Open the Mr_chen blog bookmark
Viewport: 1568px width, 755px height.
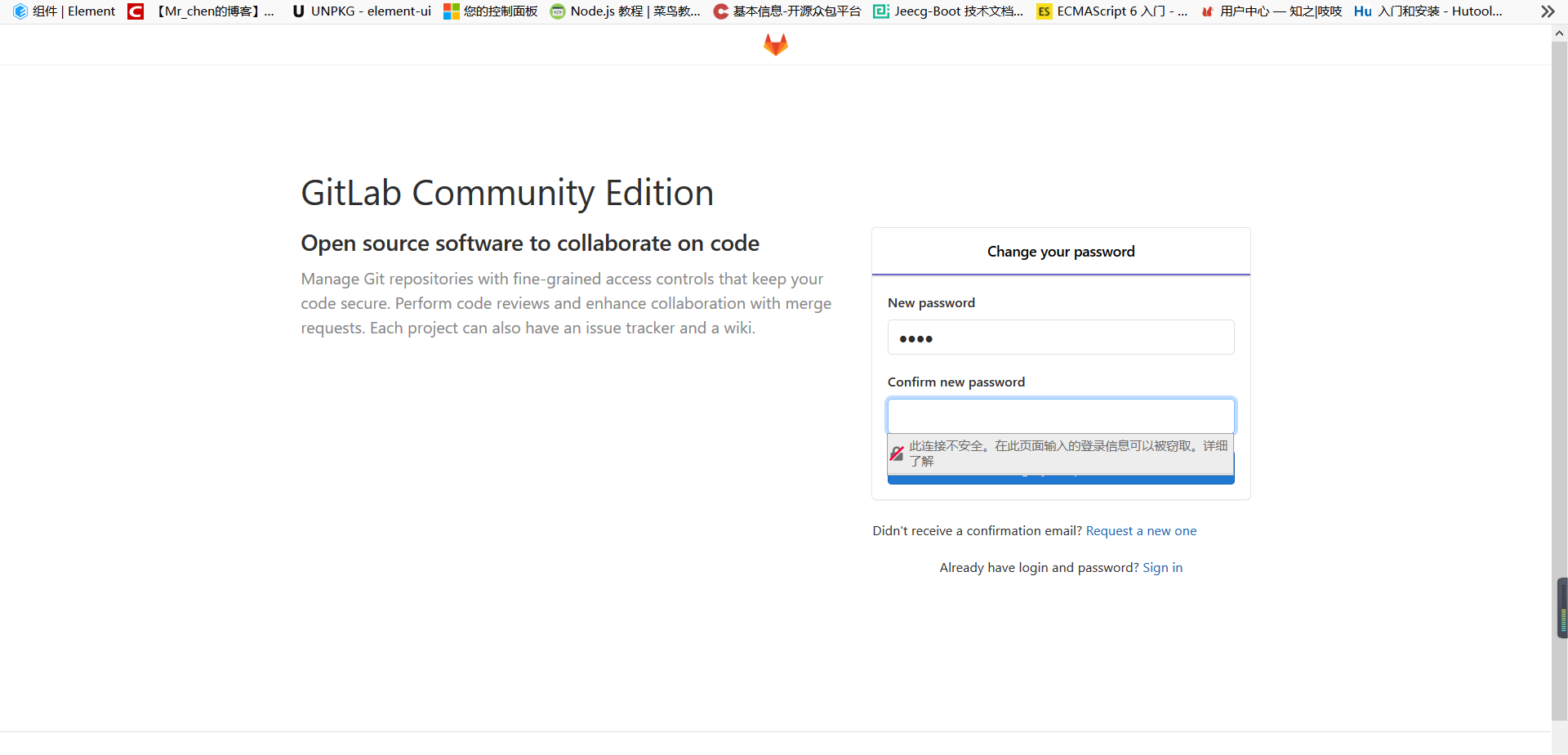[201, 11]
